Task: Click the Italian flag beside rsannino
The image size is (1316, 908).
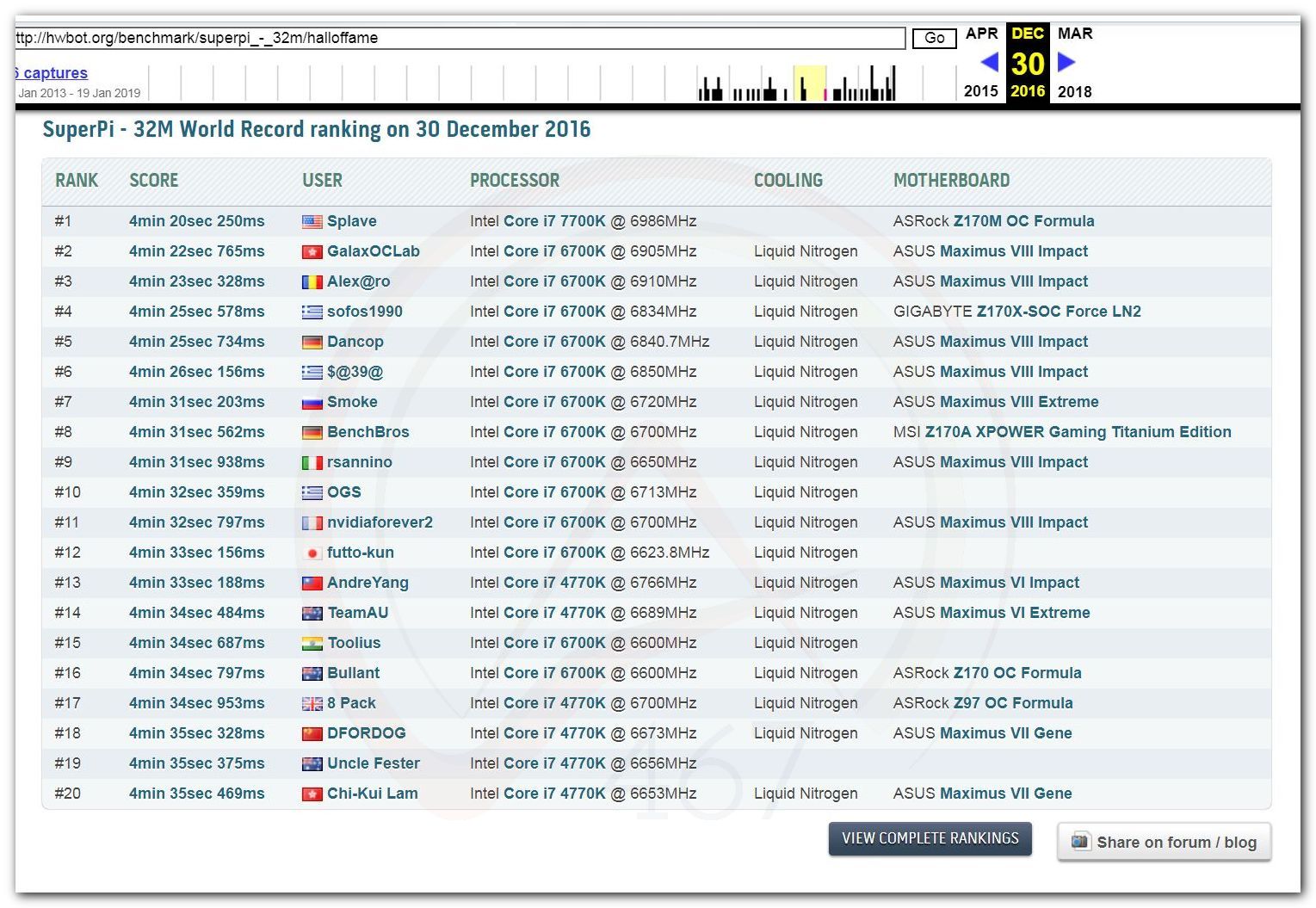Action: (312, 463)
